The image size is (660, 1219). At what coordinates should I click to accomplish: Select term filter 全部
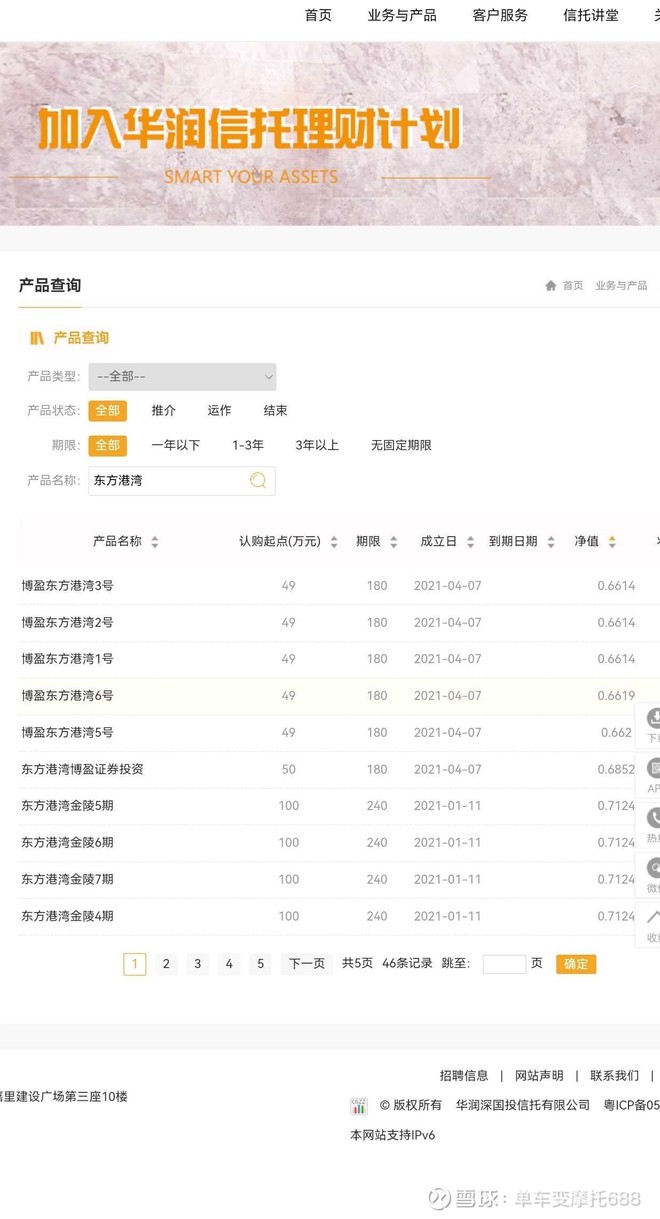coord(108,446)
